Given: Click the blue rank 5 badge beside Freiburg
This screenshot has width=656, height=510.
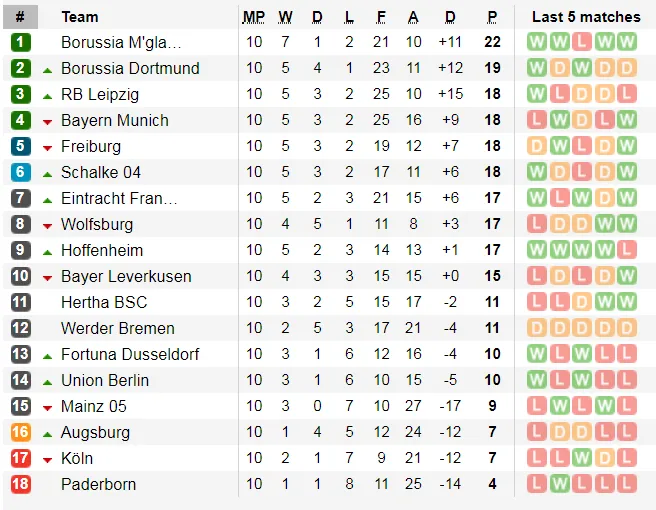Looking at the screenshot, I should pyautogui.click(x=21, y=146).
